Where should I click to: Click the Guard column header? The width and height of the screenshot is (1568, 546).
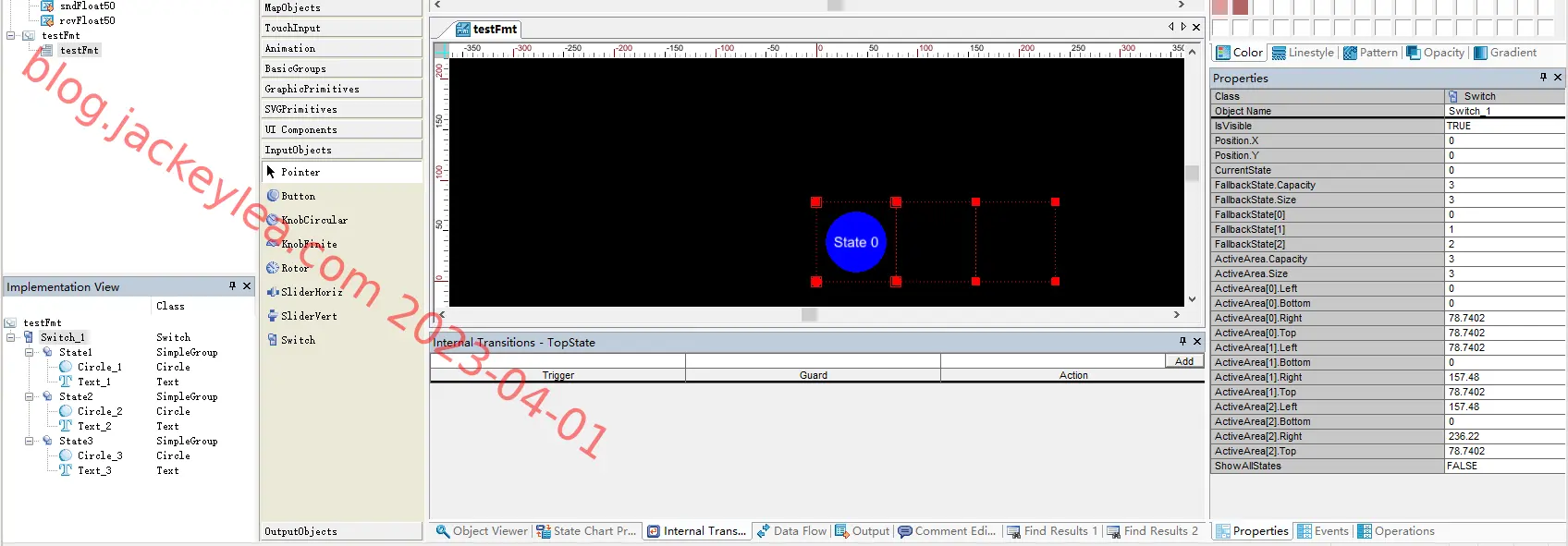813,375
